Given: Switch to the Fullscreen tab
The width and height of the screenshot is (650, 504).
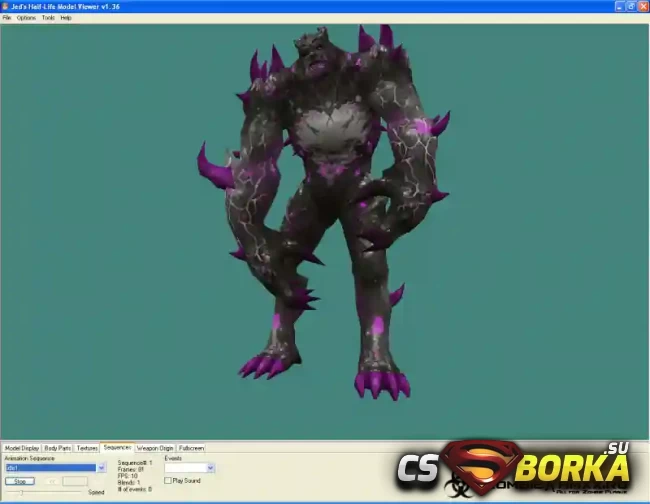Looking at the screenshot, I should pos(191,448).
